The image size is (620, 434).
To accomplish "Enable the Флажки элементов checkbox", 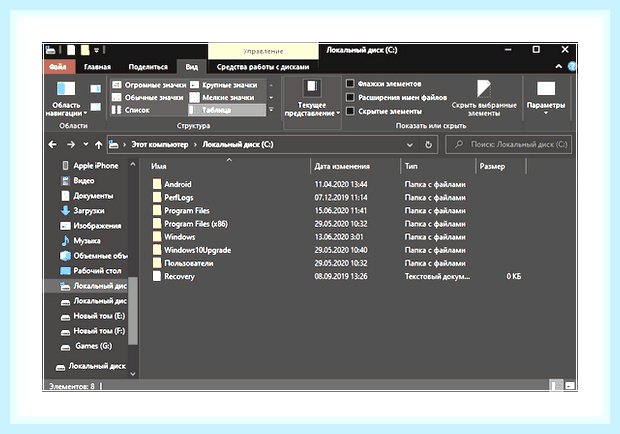I will [350, 83].
